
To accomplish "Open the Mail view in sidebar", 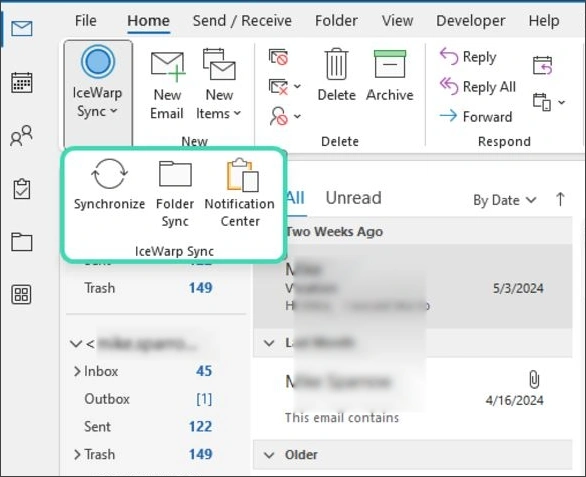I will (22, 28).
